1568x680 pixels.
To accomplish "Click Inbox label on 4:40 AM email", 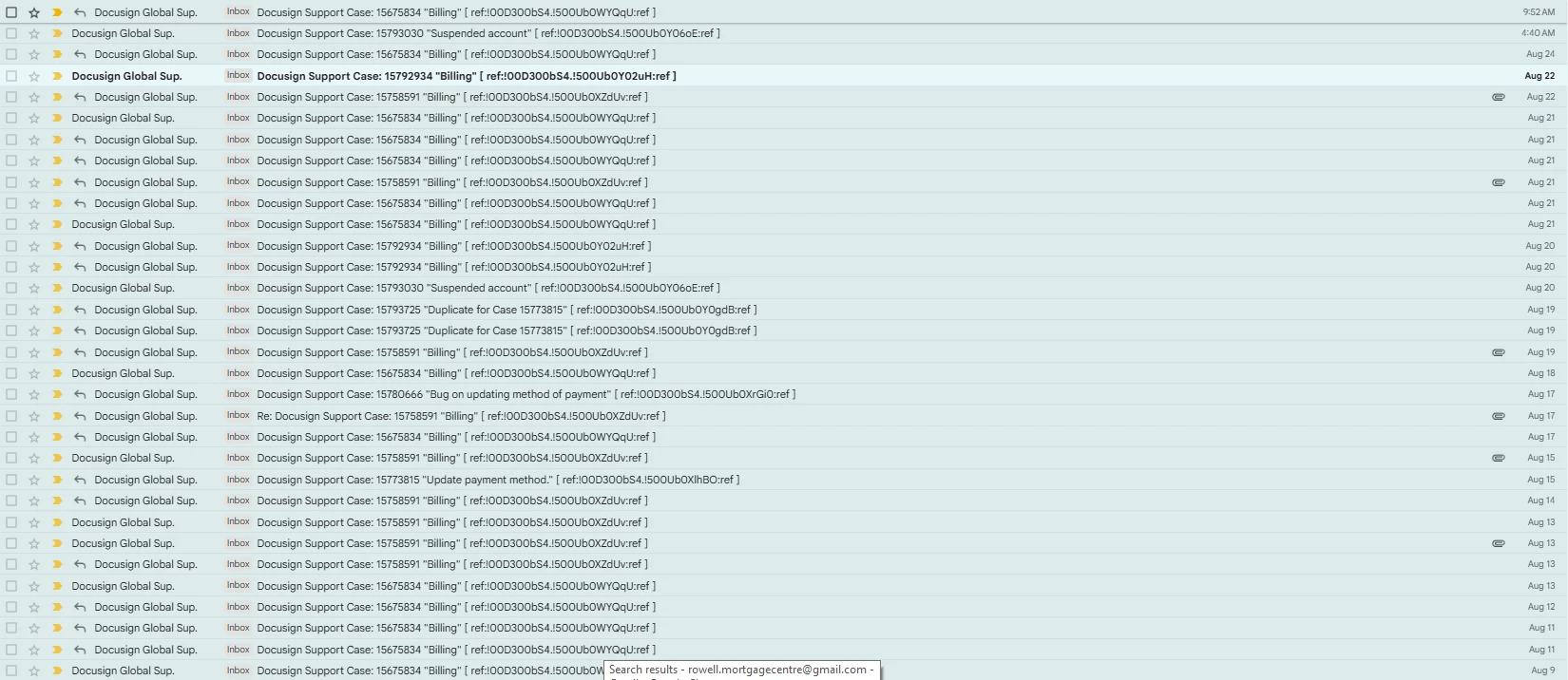I will (x=238, y=33).
